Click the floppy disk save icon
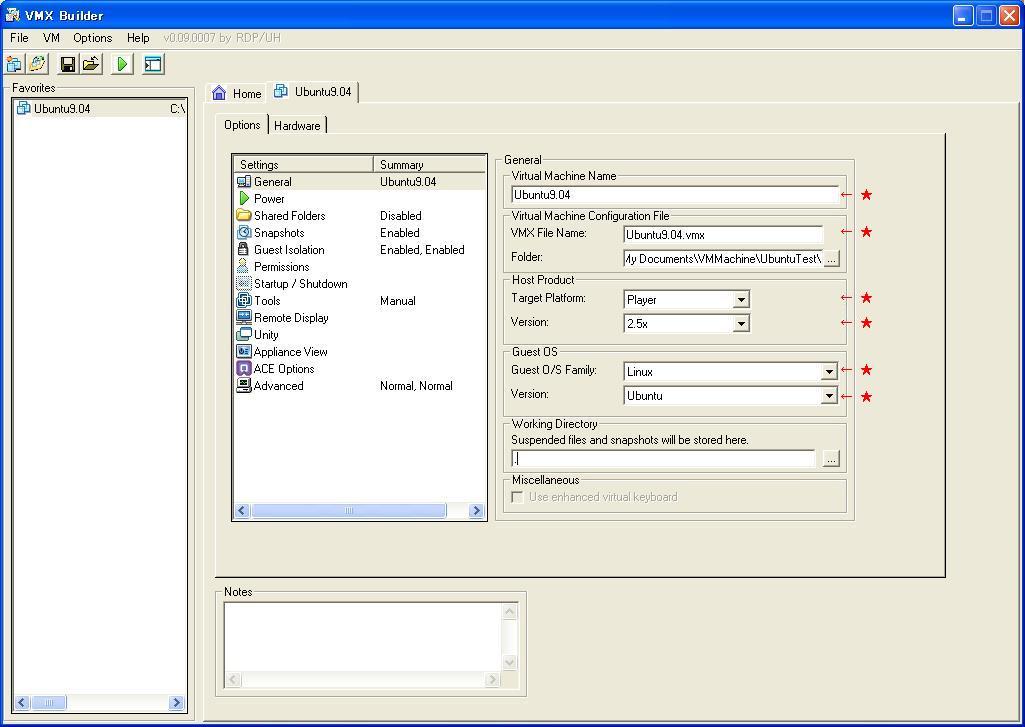This screenshot has height=727, width=1025. coord(67,64)
